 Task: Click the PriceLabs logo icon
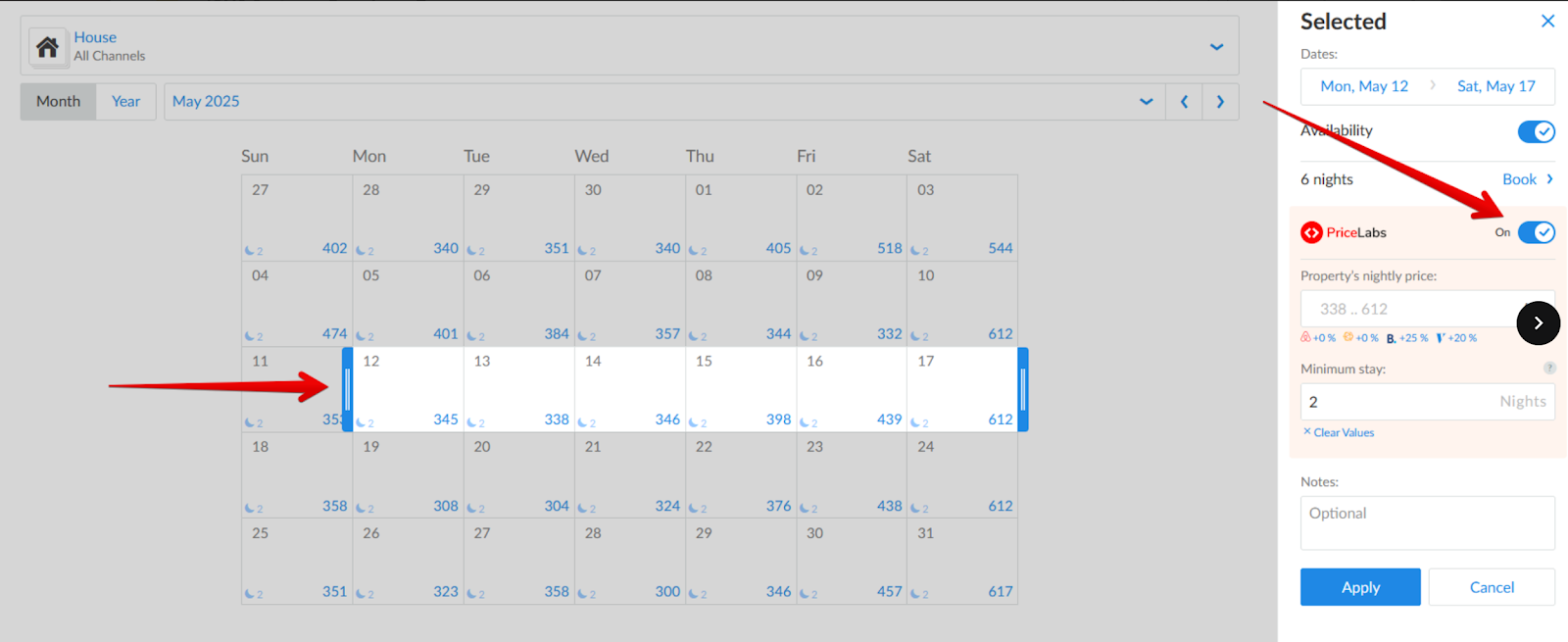click(x=1311, y=233)
